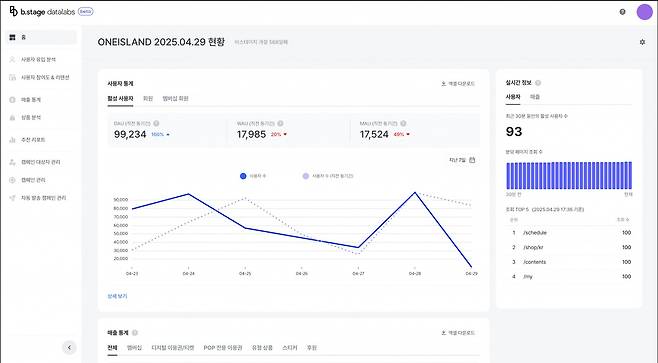Download Excel for user statistics
This screenshot has width=658, height=363.
point(458,84)
